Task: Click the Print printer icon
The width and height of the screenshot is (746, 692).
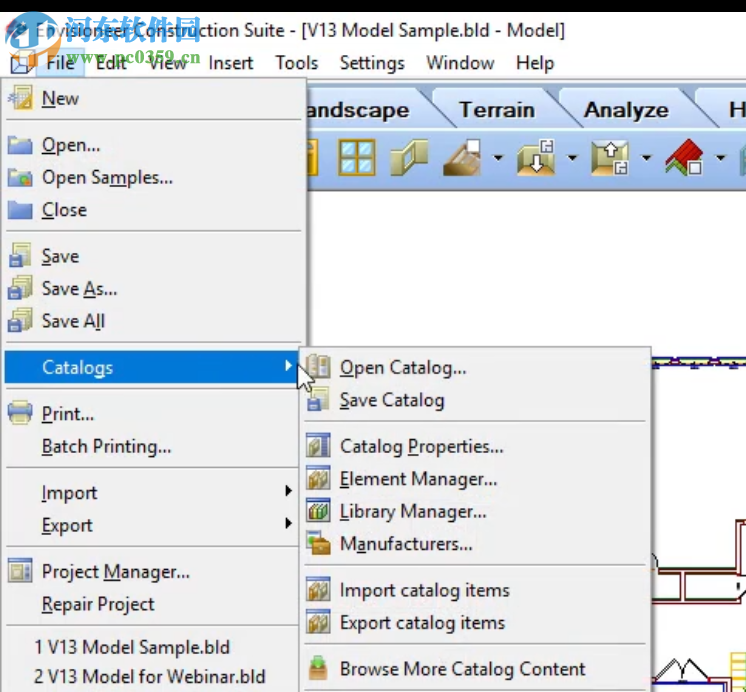Action: [x=20, y=413]
